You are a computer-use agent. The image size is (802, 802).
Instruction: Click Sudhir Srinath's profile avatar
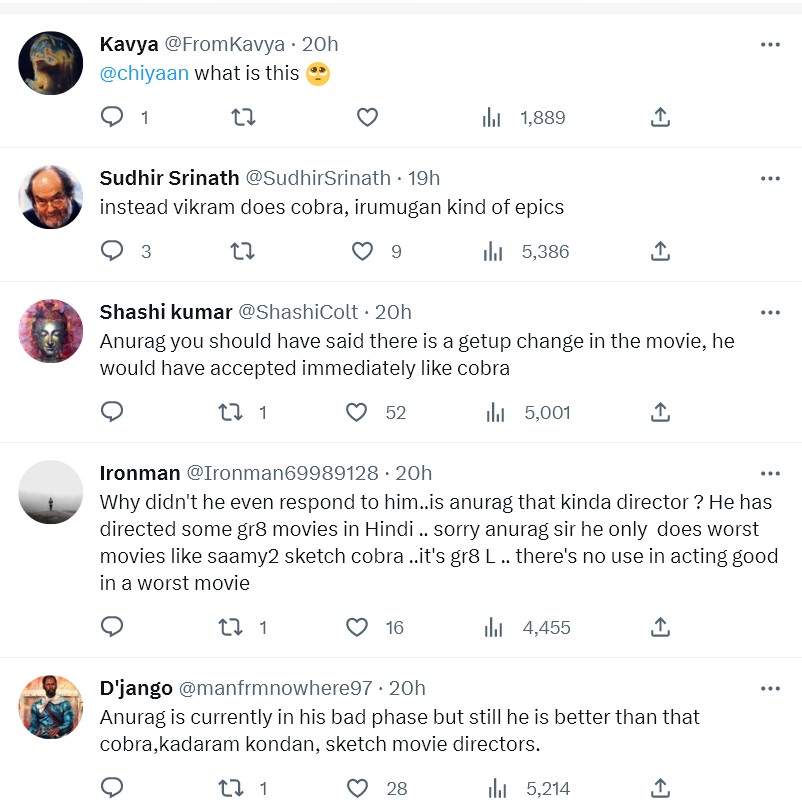[51, 197]
